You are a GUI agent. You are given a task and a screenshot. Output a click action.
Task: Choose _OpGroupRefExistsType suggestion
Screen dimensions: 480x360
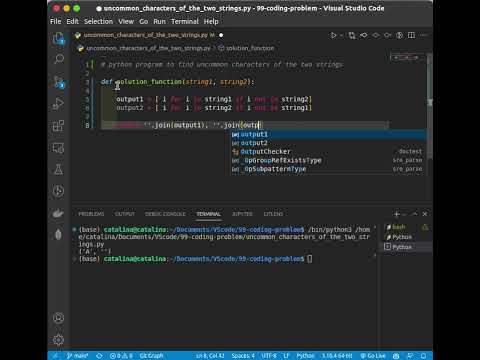point(328,160)
